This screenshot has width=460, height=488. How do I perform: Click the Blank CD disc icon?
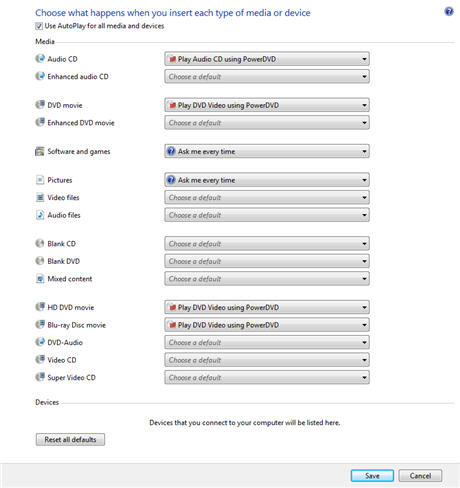pyautogui.click(x=40, y=243)
